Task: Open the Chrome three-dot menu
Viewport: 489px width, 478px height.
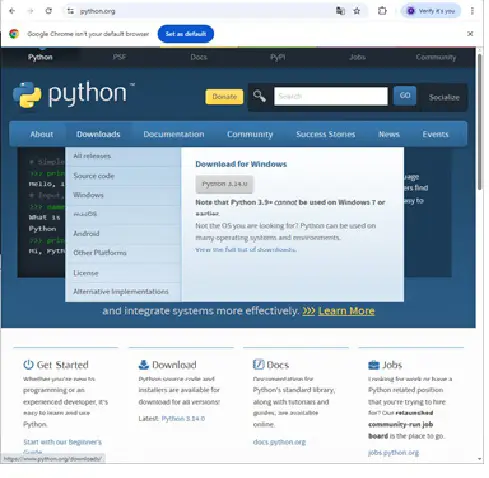Action: 472,11
